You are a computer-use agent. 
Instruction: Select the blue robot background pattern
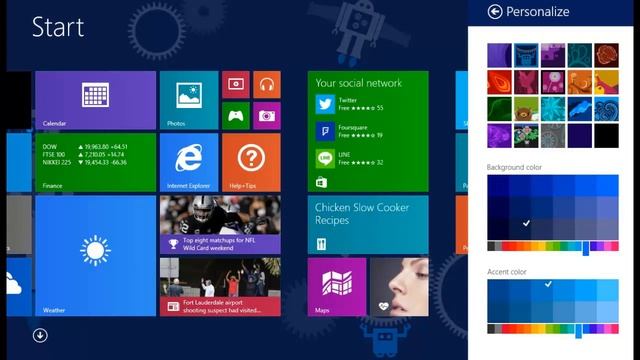[526, 55]
